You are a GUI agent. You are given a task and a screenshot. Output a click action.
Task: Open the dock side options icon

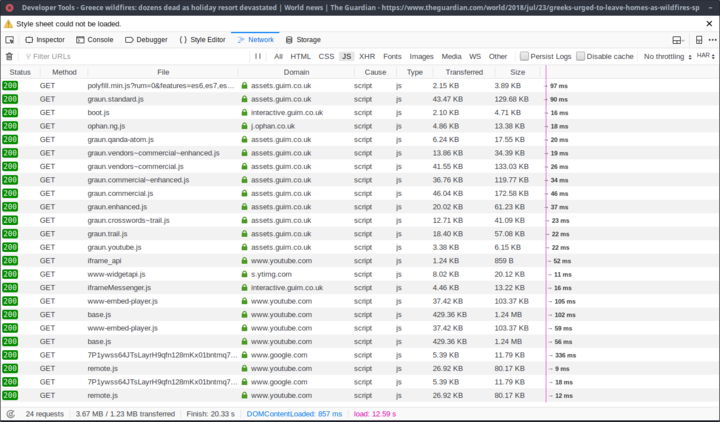pyautogui.click(x=678, y=40)
